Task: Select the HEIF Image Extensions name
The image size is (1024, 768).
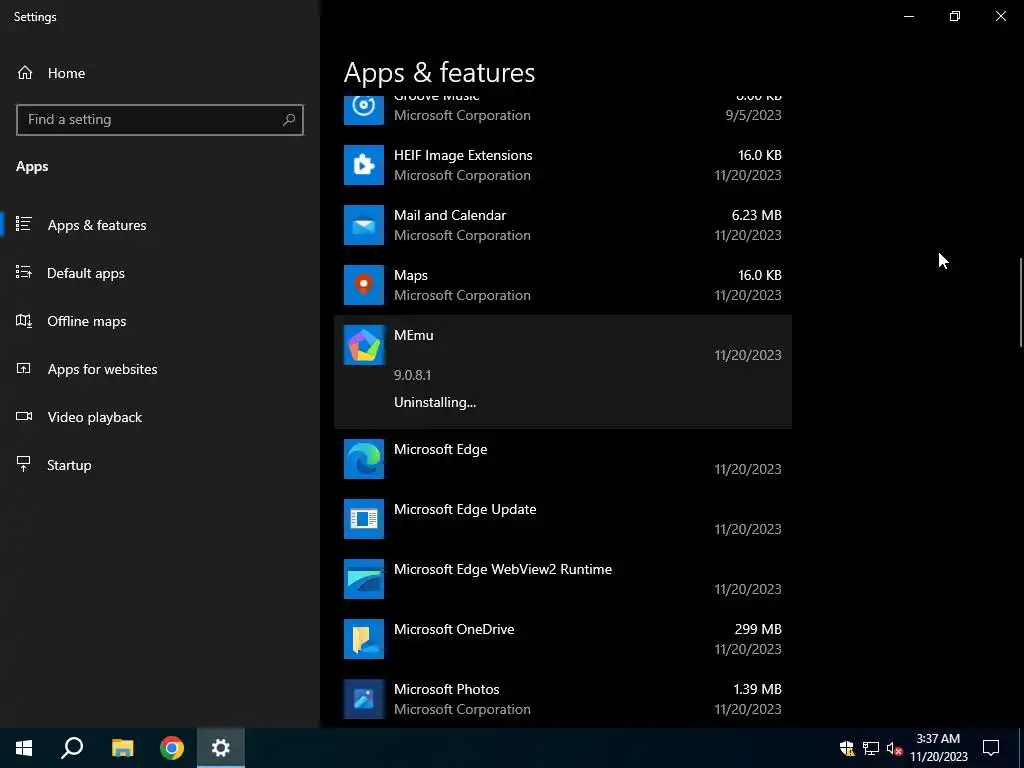Action: tap(463, 155)
